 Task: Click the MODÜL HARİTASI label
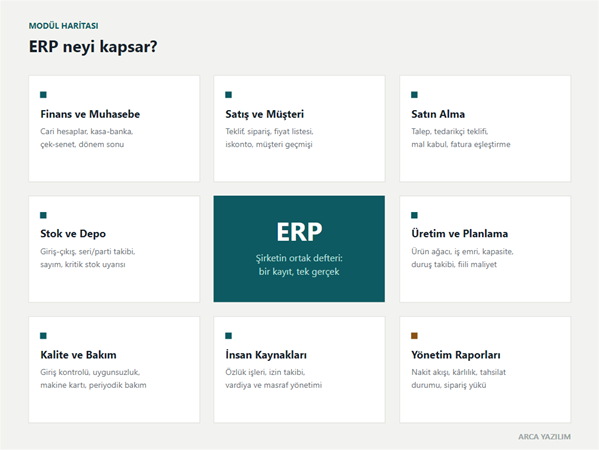[63, 26]
